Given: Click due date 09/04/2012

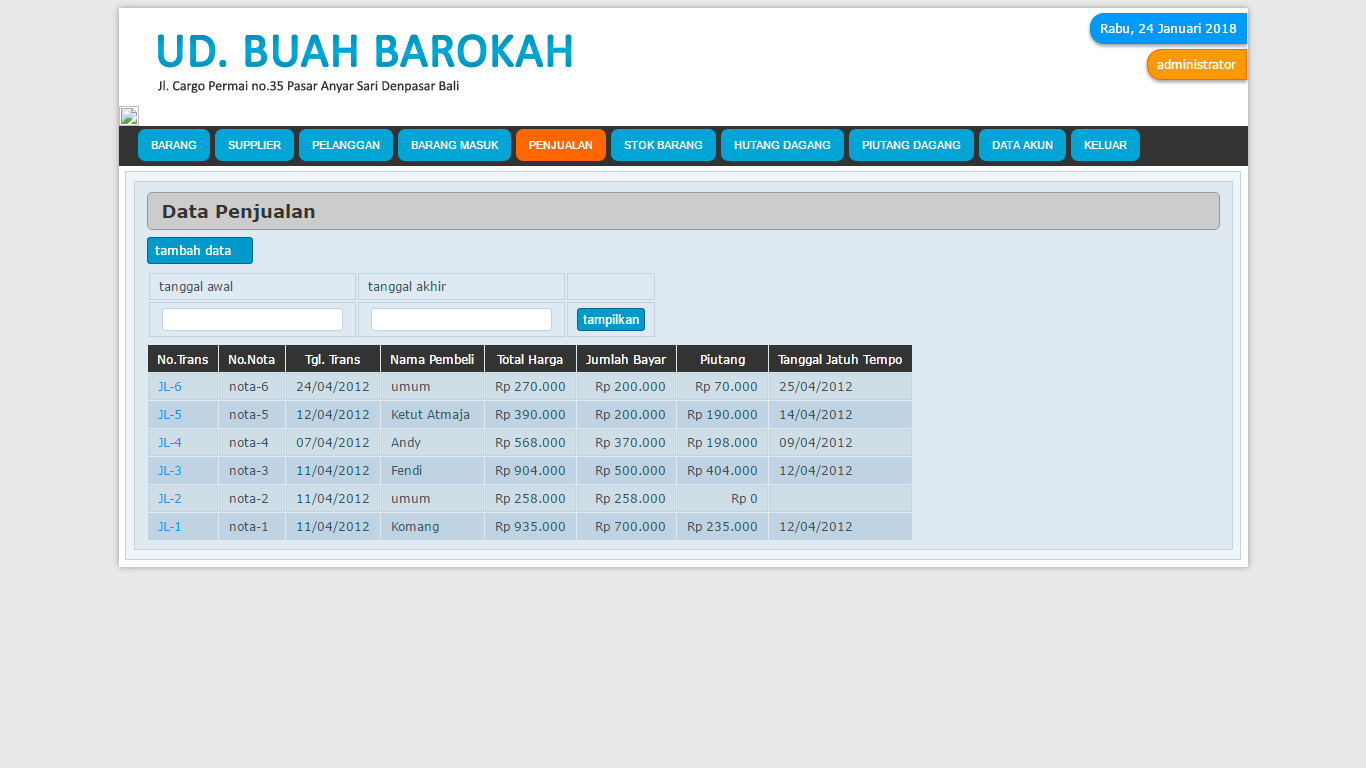Looking at the screenshot, I should tap(816, 443).
